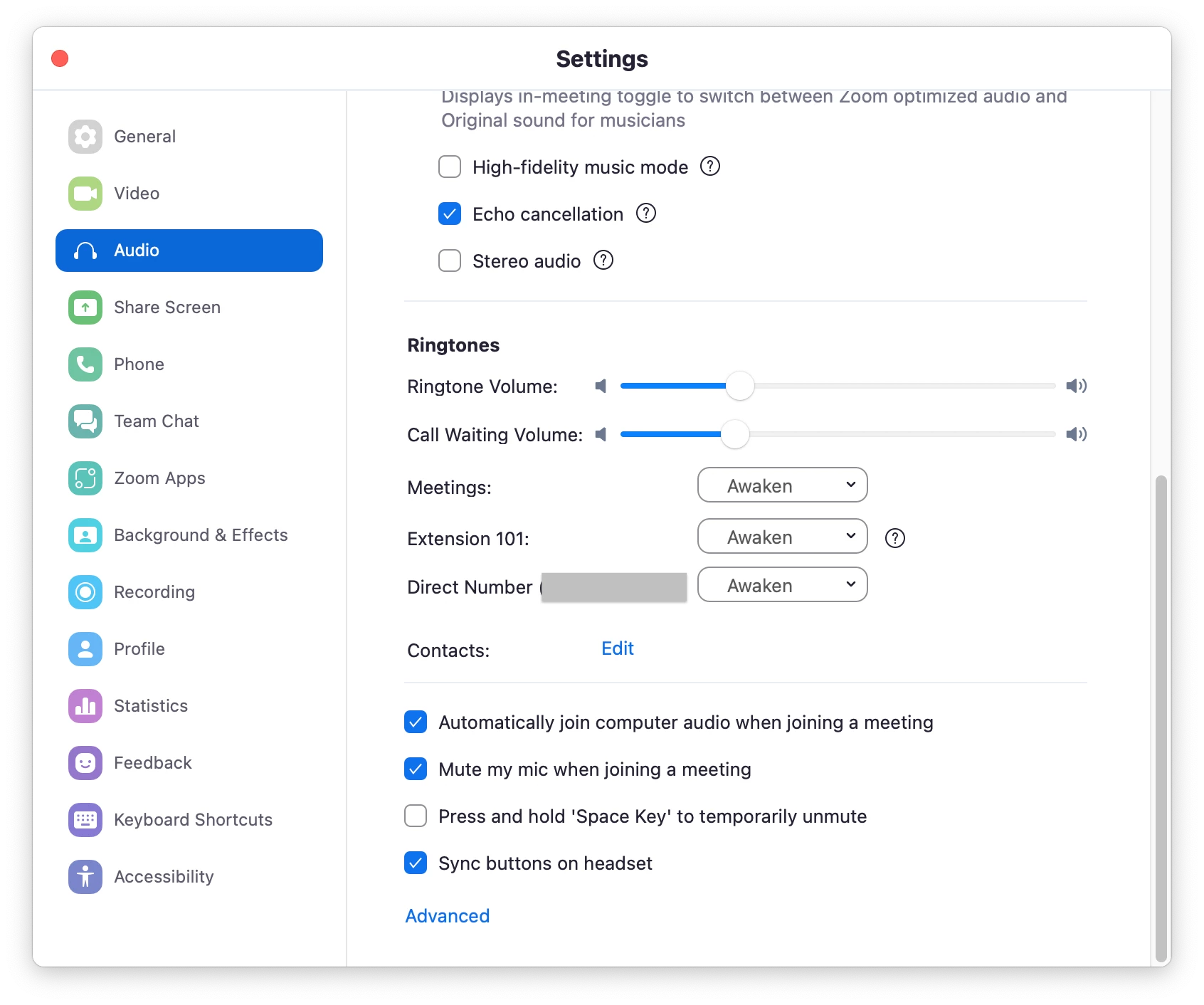Open the Direct Number ringtone dropdown
Viewport: 1204px width, 1005px height.
tap(783, 584)
